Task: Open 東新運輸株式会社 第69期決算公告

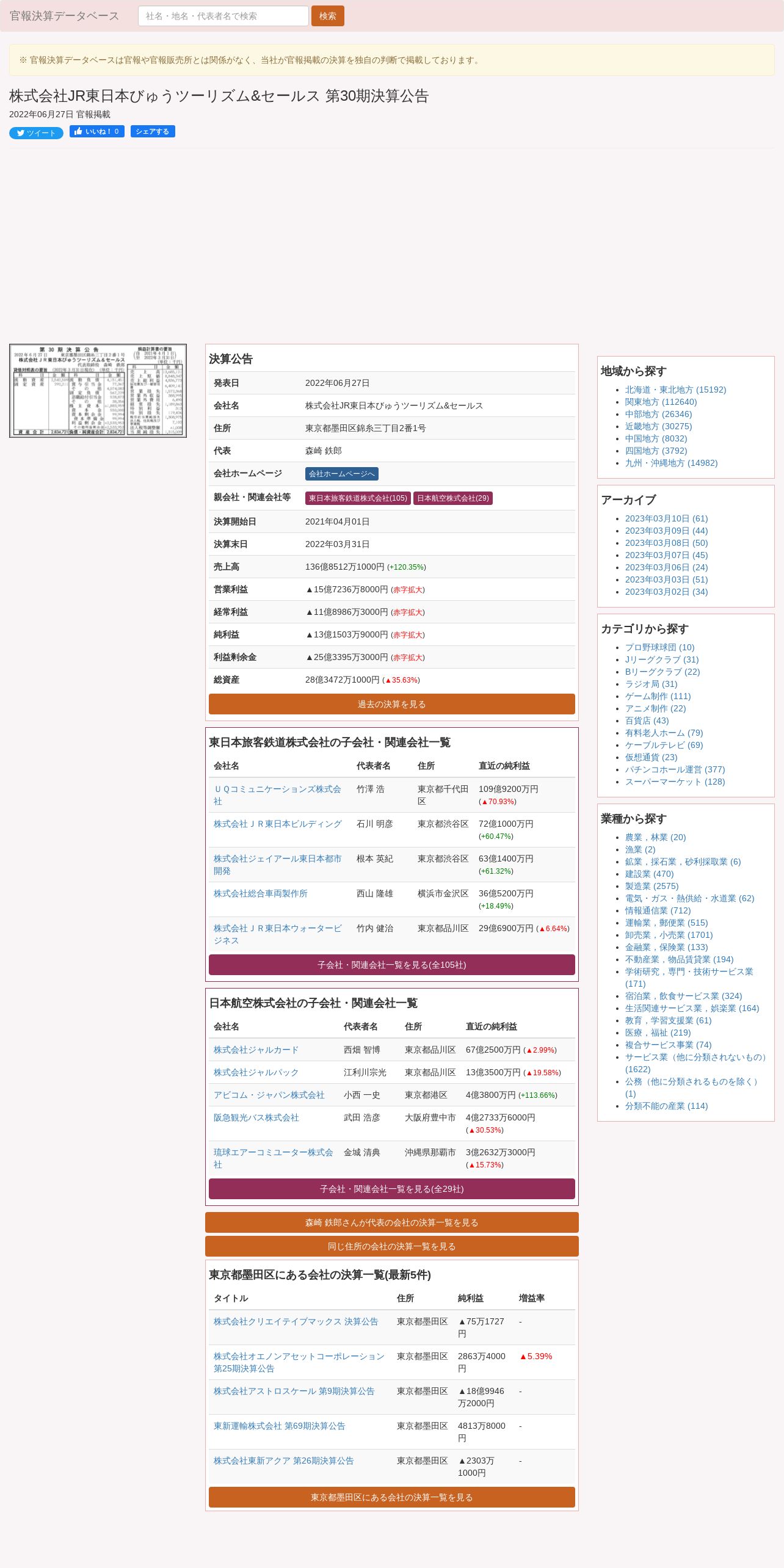Action: point(280,1426)
